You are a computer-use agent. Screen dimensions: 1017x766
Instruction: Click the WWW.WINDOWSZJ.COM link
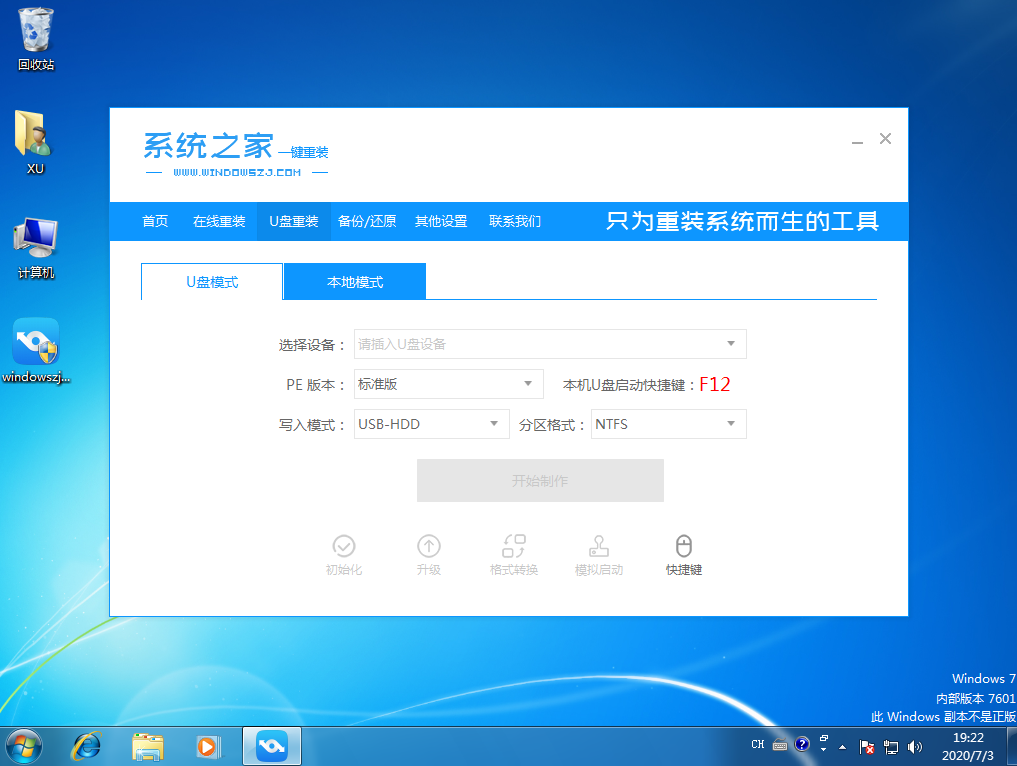point(237,173)
